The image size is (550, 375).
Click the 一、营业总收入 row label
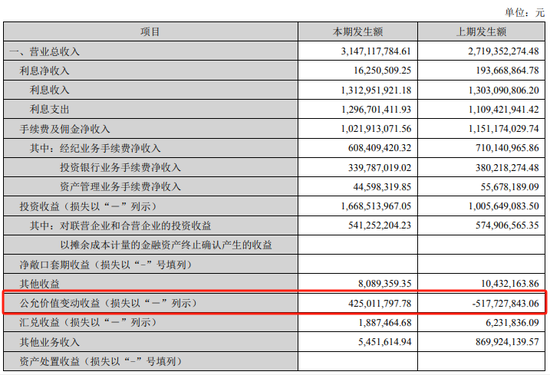pos(45,52)
